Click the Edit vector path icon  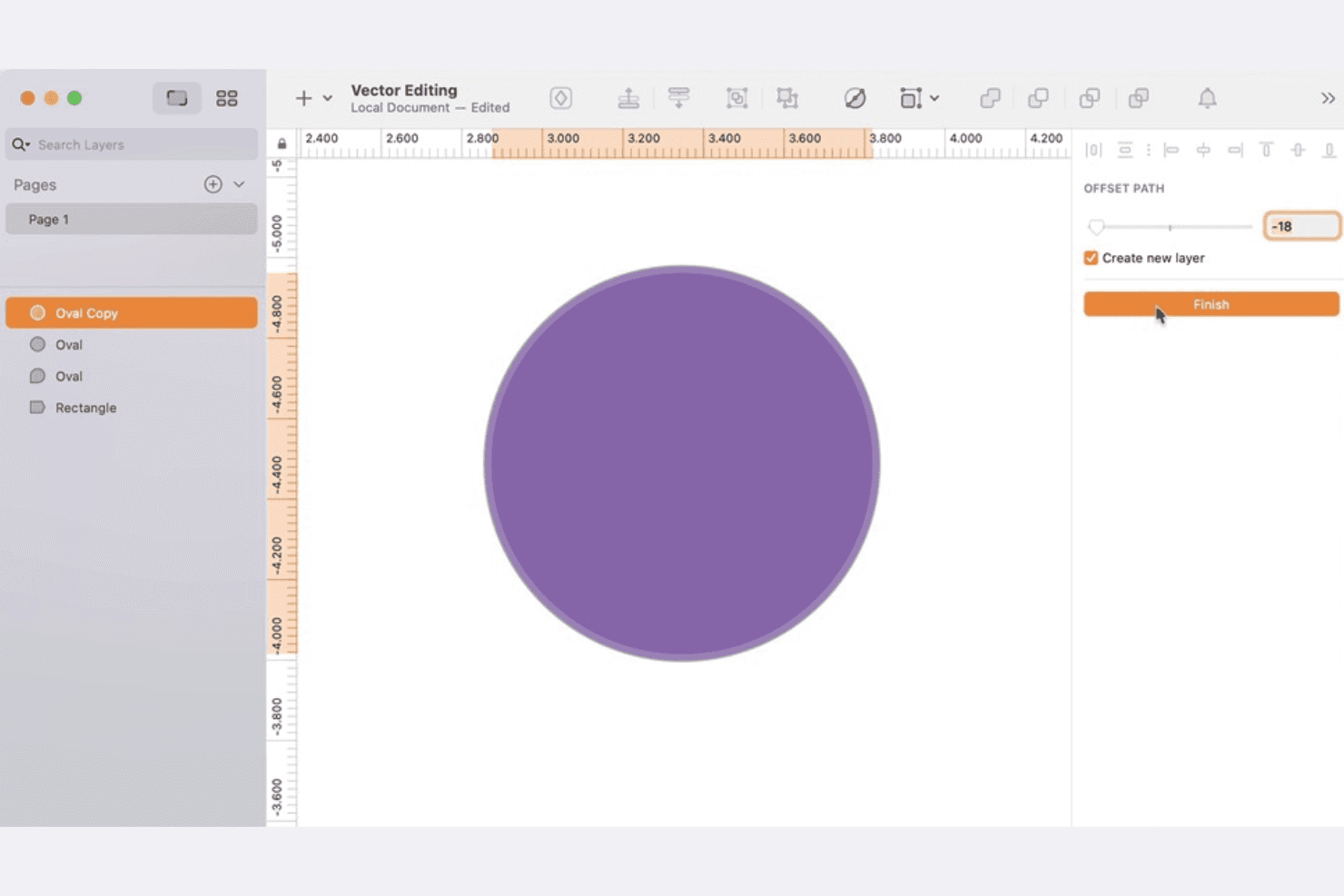click(855, 98)
